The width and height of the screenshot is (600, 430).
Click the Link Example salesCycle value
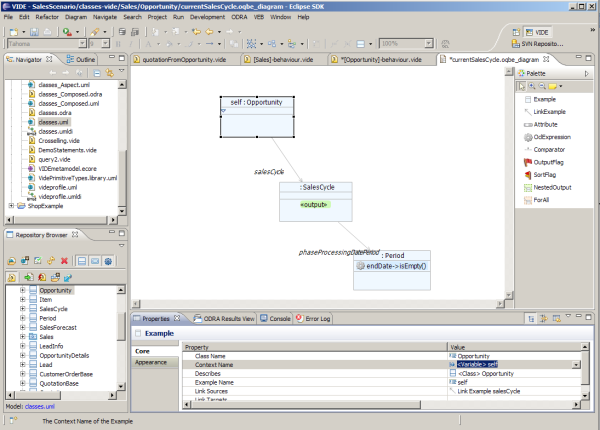tap(488, 391)
